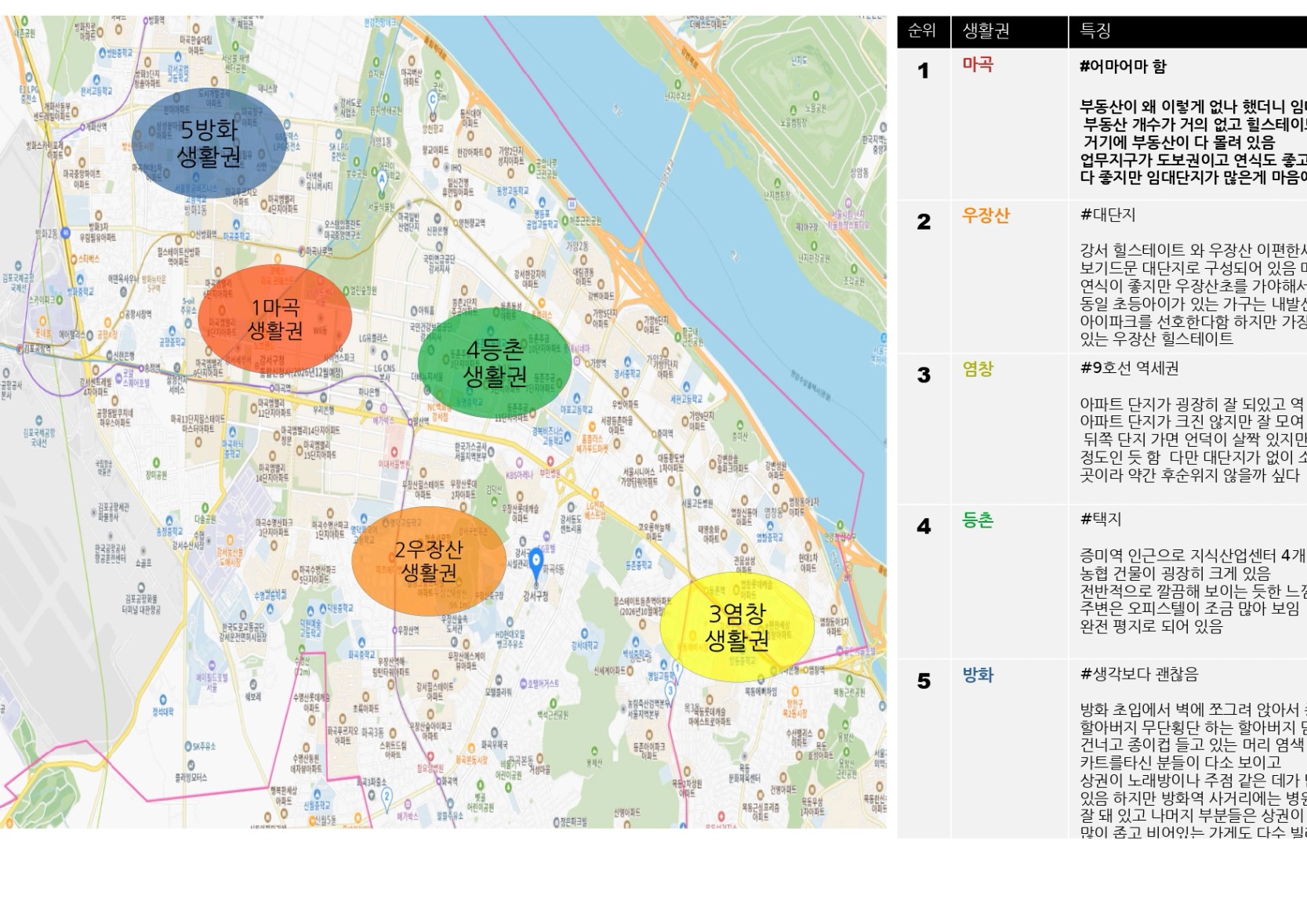Click the 염창 name in the table
1307x924 pixels.
point(978,368)
